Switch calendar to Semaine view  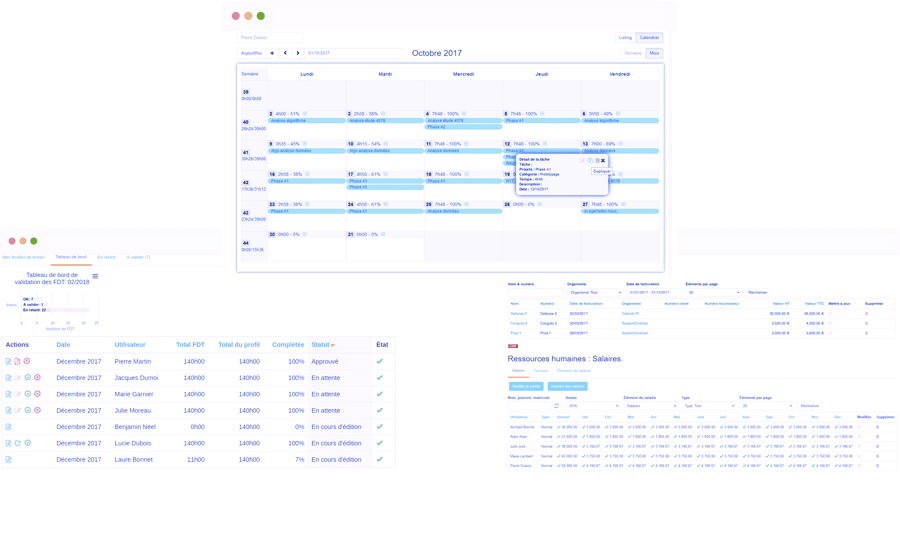[632, 53]
